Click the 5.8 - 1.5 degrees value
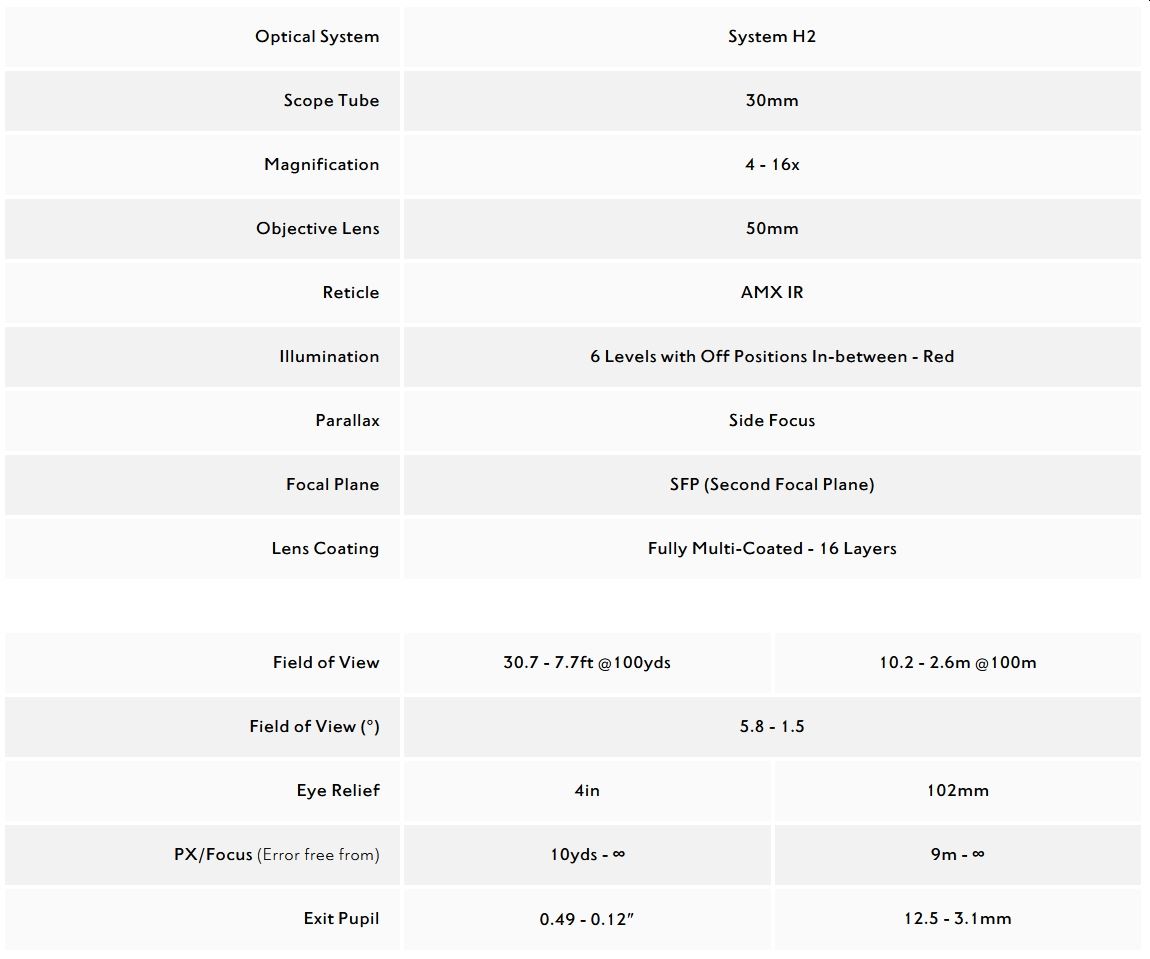 pyautogui.click(x=772, y=727)
